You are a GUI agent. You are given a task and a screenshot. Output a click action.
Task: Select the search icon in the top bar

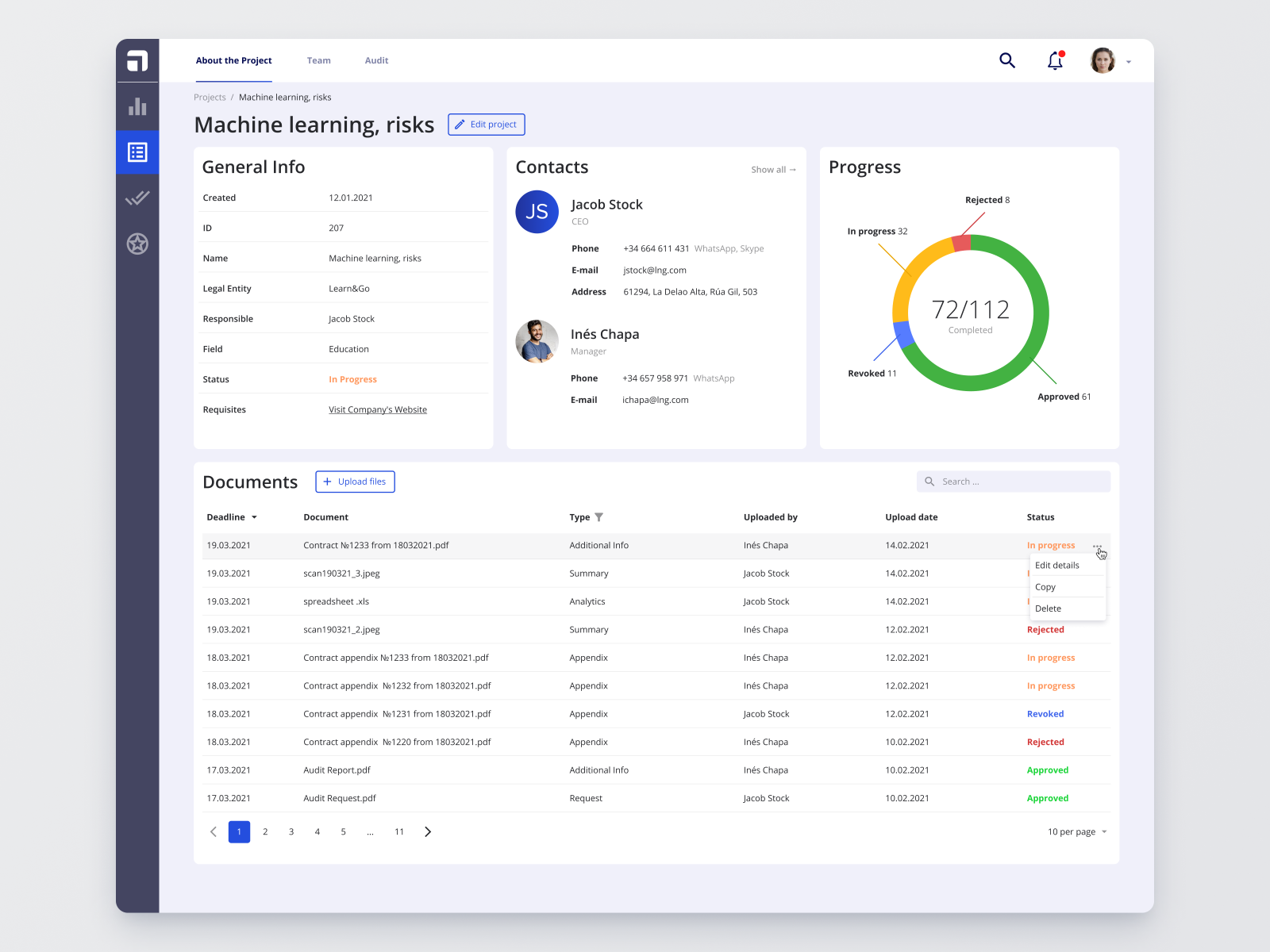pos(1006,60)
